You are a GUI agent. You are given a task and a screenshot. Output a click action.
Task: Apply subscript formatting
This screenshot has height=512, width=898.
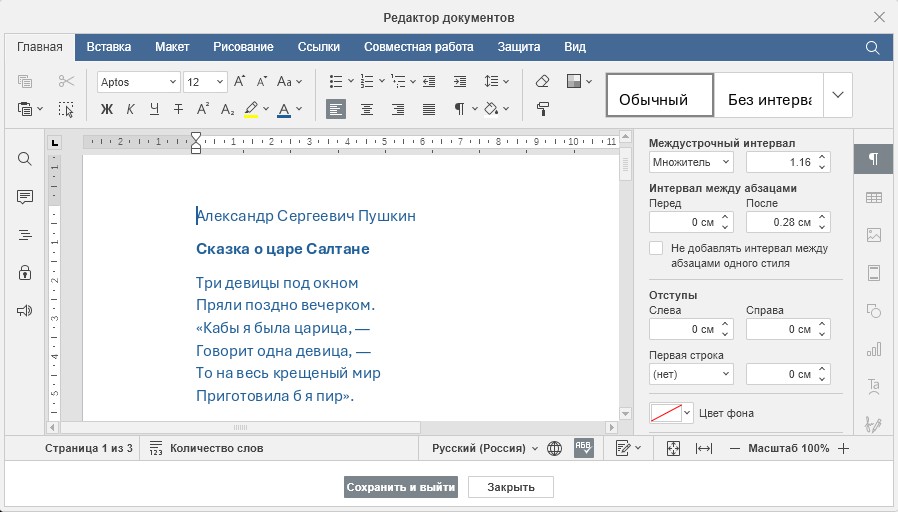click(227, 109)
